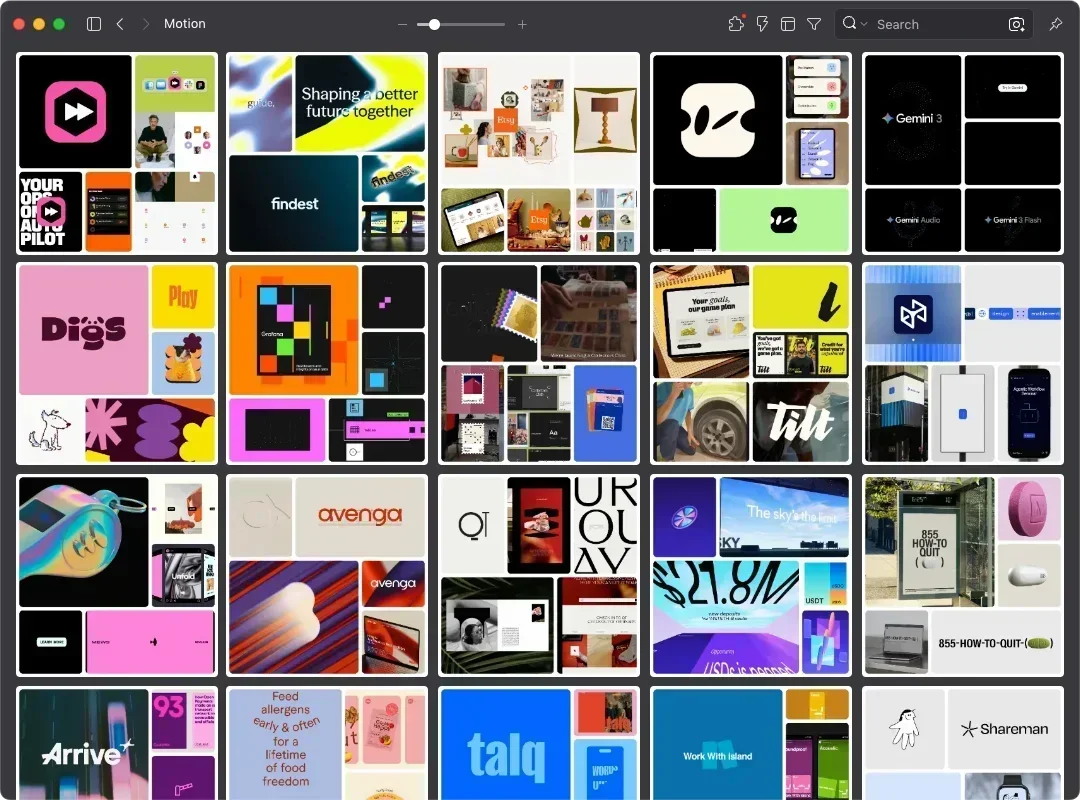Open the 855-HOW-TO-QUIT thumbnail

(963, 575)
